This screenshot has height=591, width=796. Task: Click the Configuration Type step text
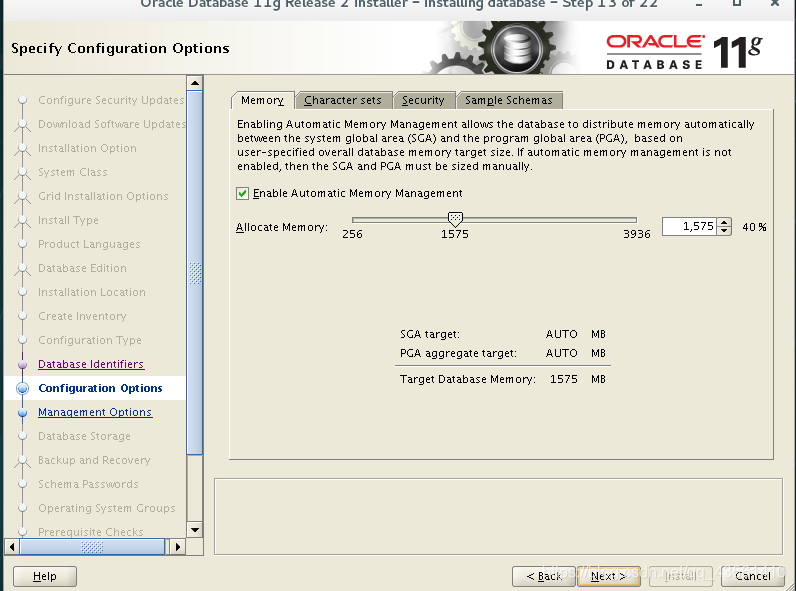click(x=89, y=340)
